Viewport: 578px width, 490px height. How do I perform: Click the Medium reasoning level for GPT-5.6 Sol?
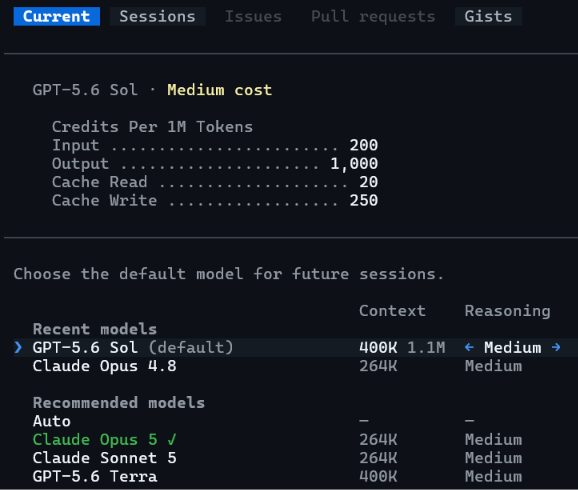pos(512,347)
